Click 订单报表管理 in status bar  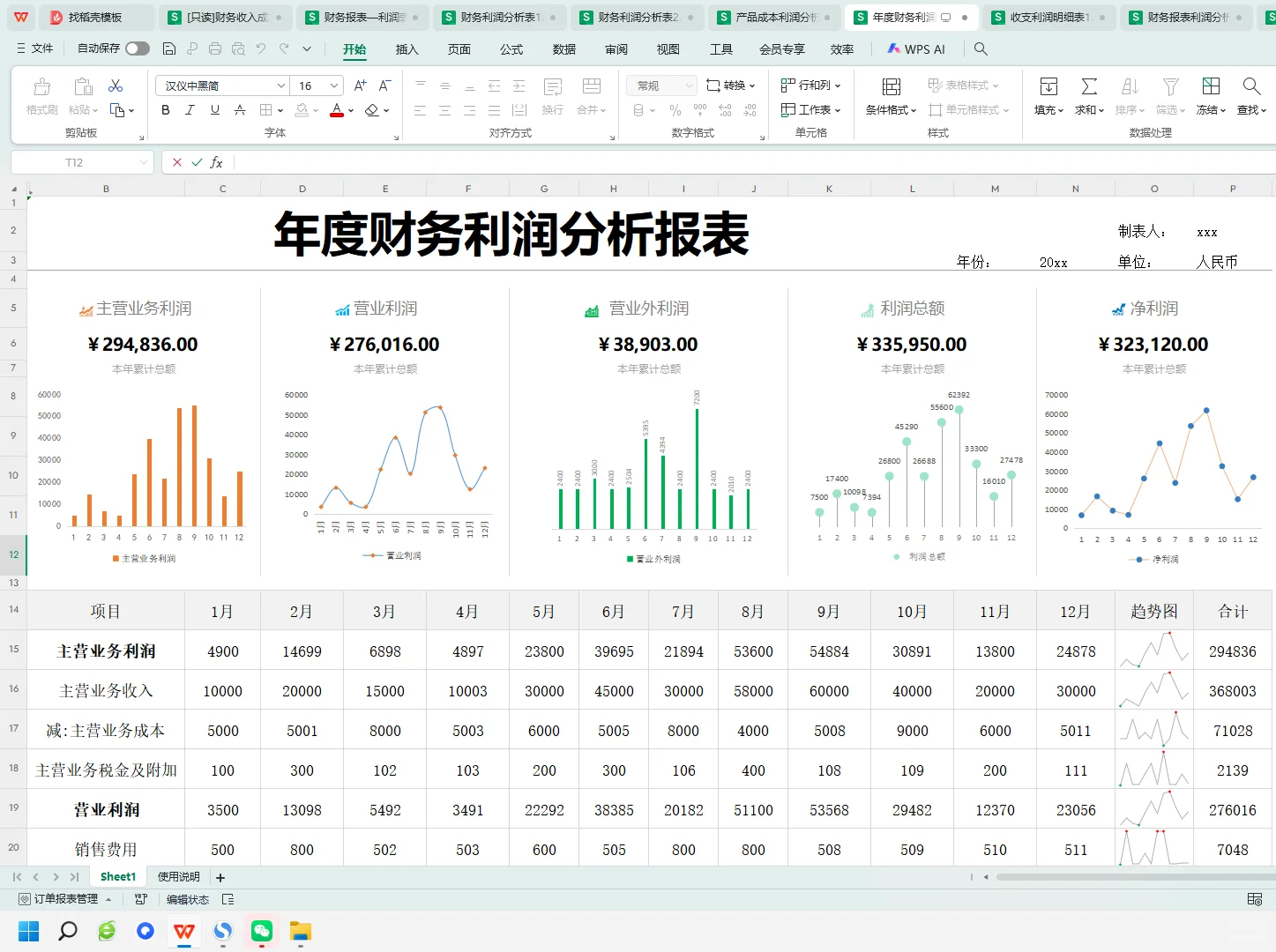65,899
